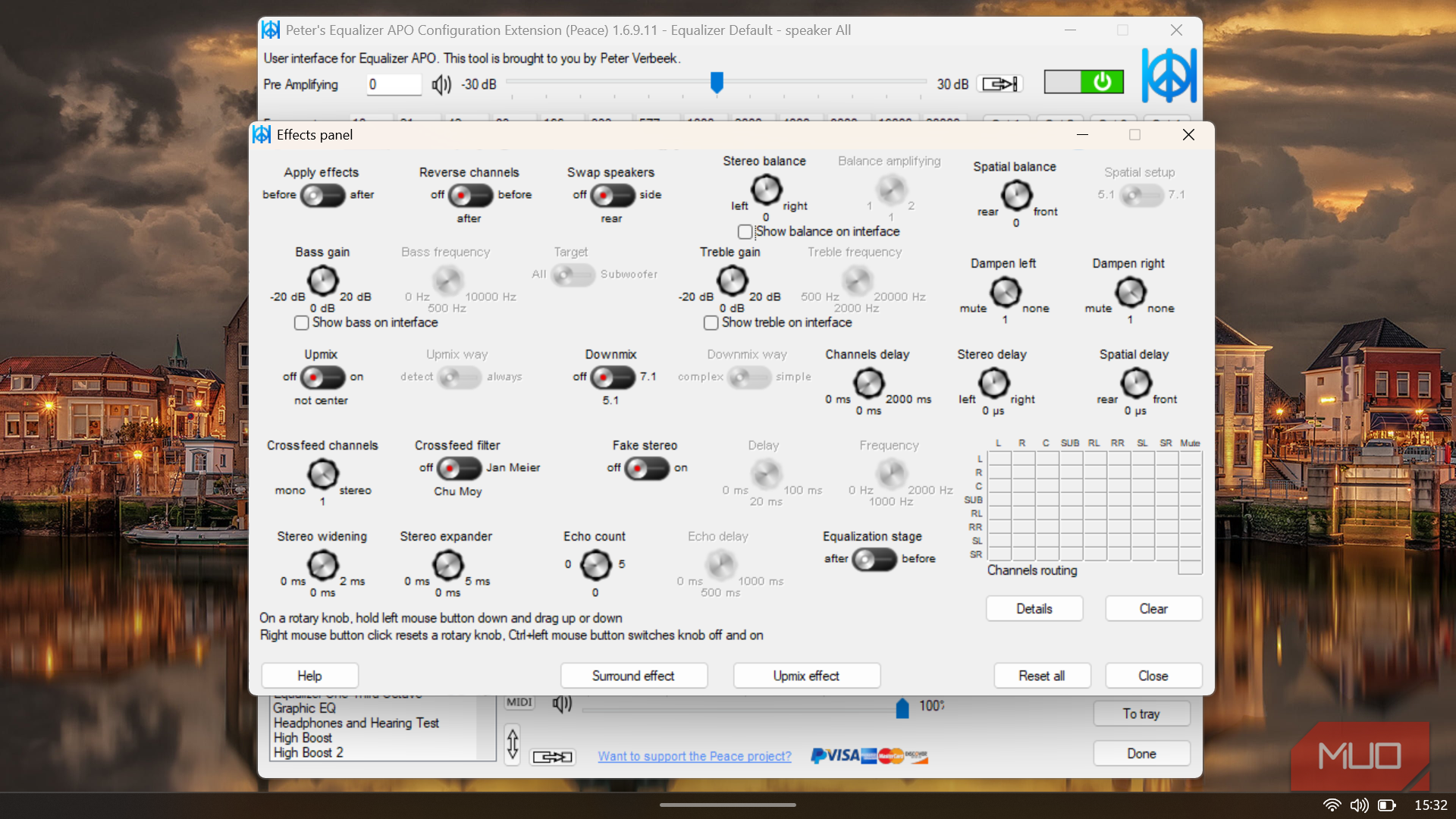This screenshot has height=819, width=1456.
Task: Toggle the Reverse channels switch
Action: coord(470,195)
